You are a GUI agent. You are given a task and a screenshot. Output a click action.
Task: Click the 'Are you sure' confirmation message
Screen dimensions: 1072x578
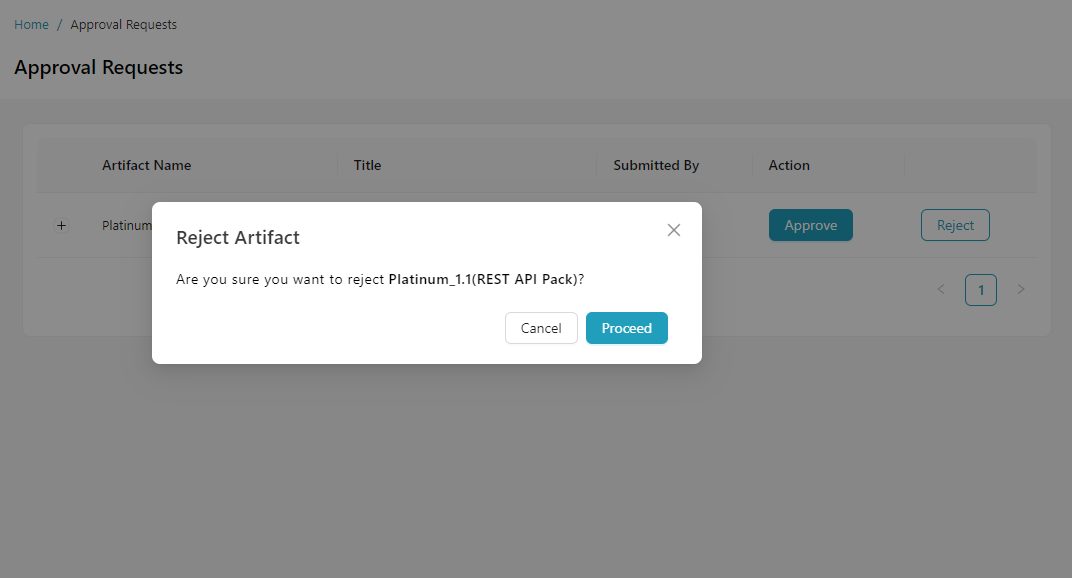tap(280, 279)
